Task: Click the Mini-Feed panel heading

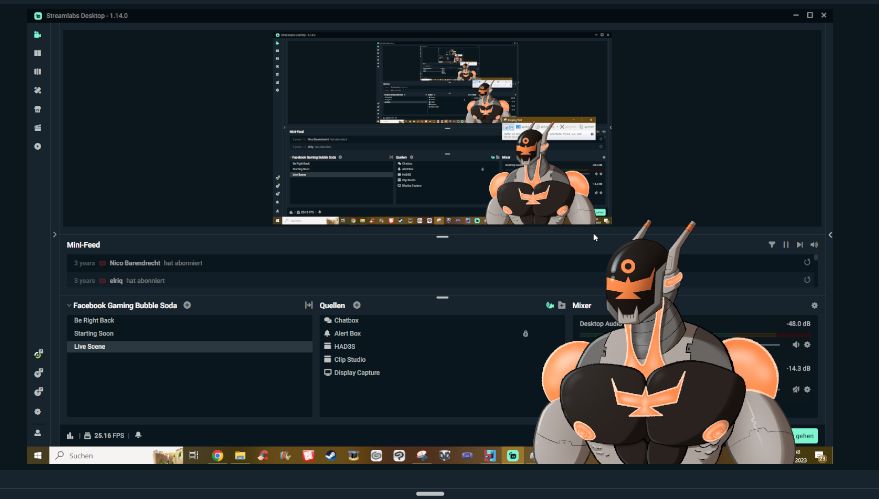Action: point(84,245)
